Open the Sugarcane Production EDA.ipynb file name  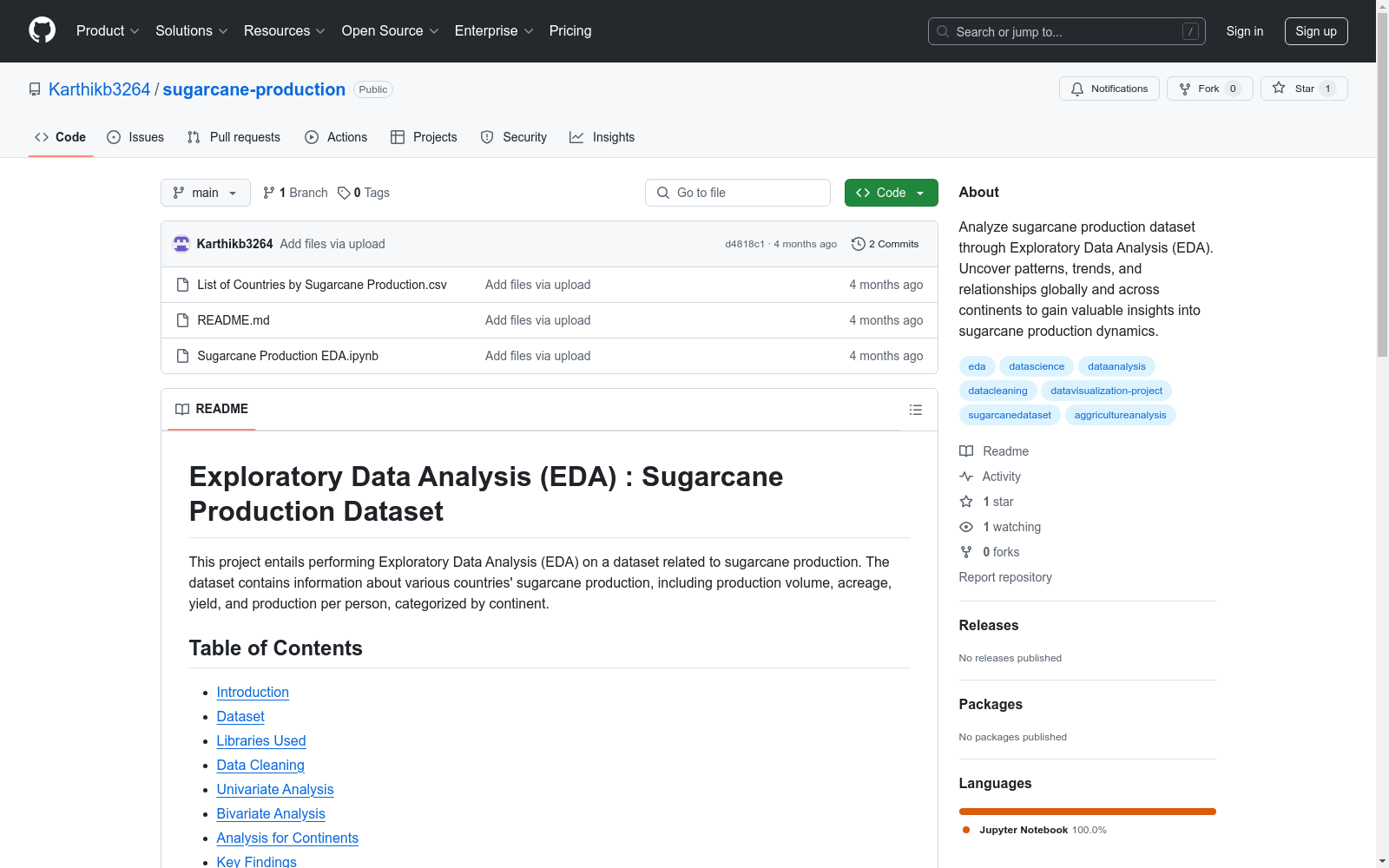(288, 356)
